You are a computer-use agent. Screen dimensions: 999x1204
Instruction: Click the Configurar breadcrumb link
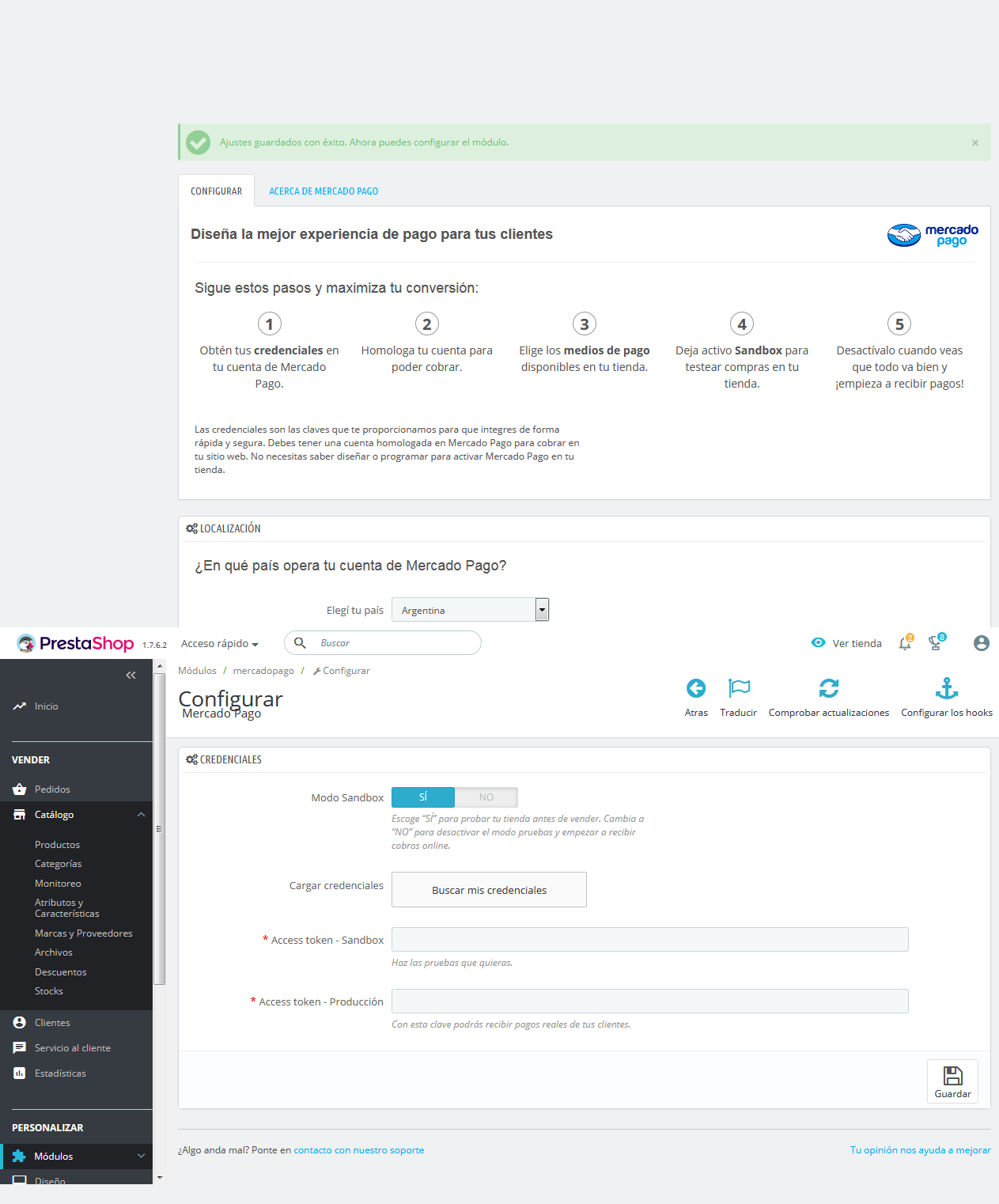tap(341, 671)
